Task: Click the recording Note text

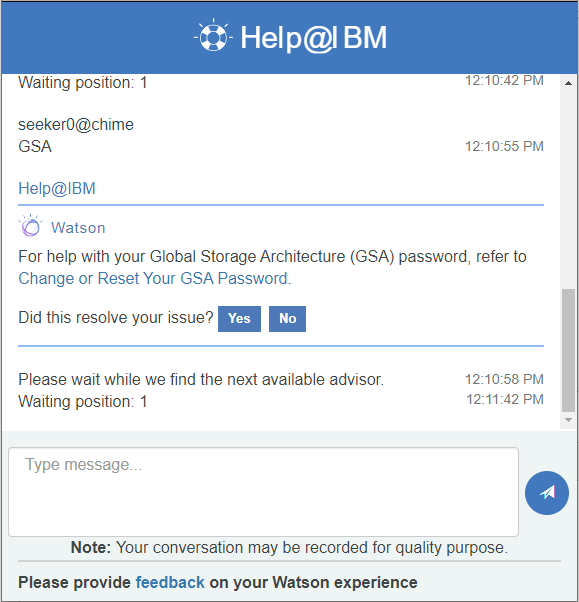Action: pos(290,547)
